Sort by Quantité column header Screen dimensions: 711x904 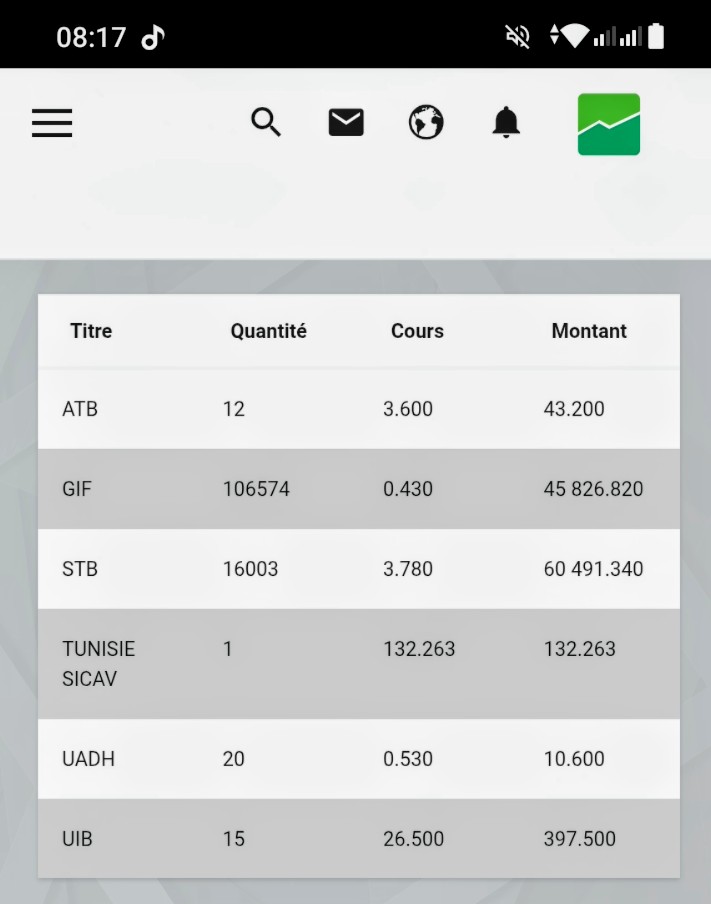[268, 331]
